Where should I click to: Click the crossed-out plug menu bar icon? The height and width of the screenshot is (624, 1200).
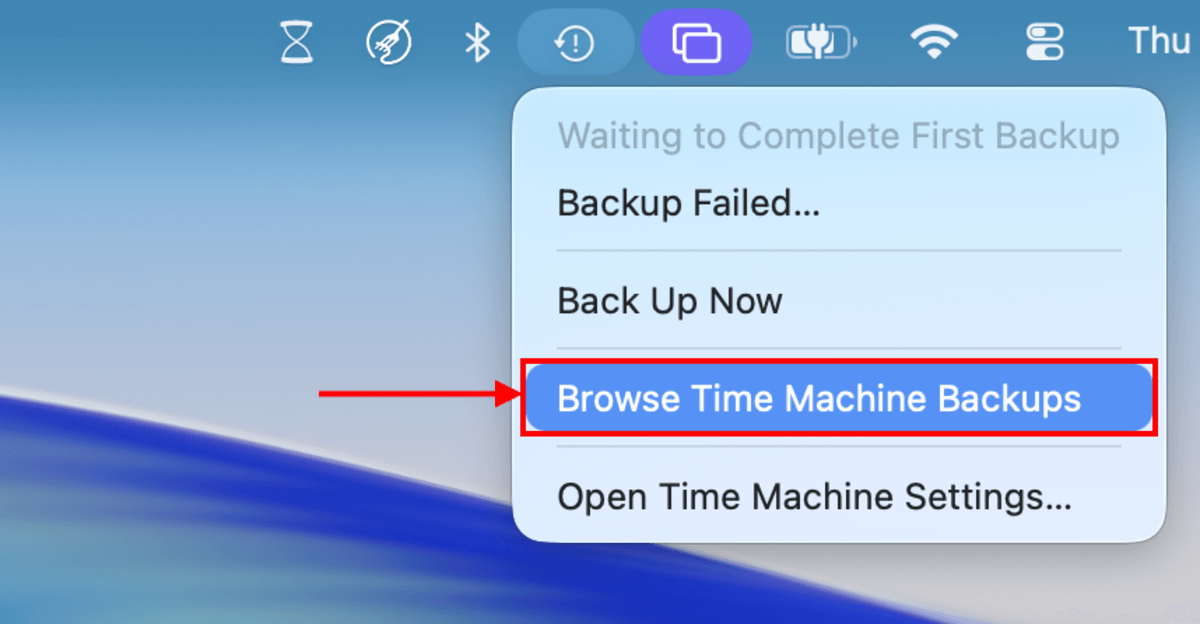(388, 41)
